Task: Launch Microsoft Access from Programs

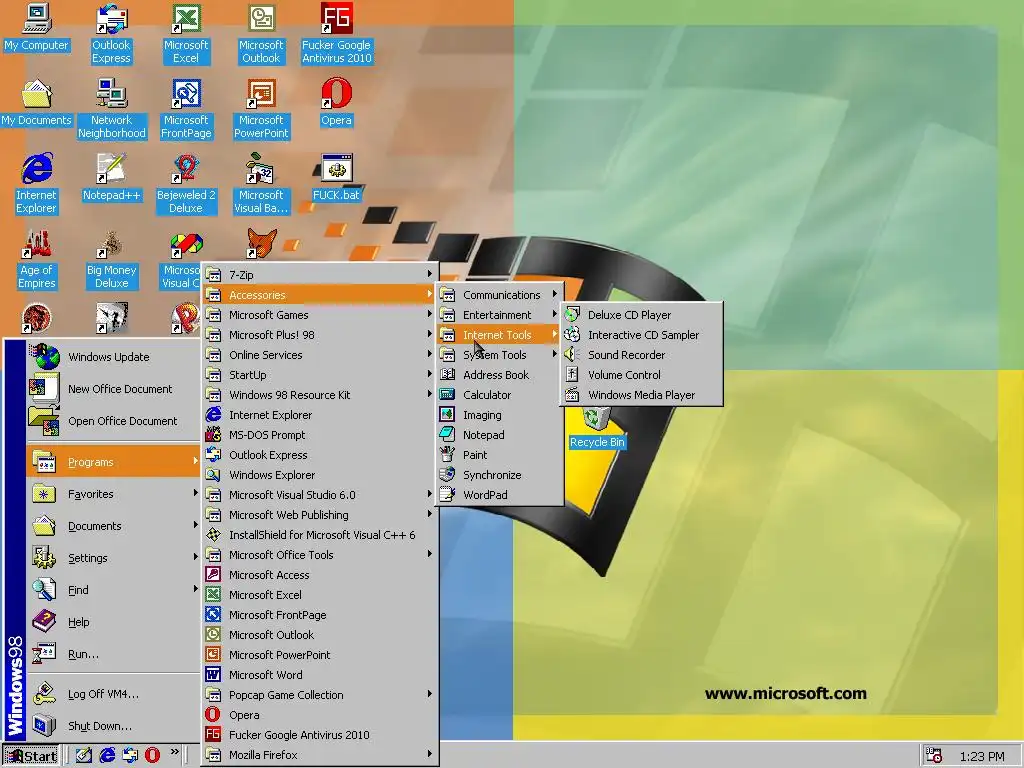Action: click(319, 575)
